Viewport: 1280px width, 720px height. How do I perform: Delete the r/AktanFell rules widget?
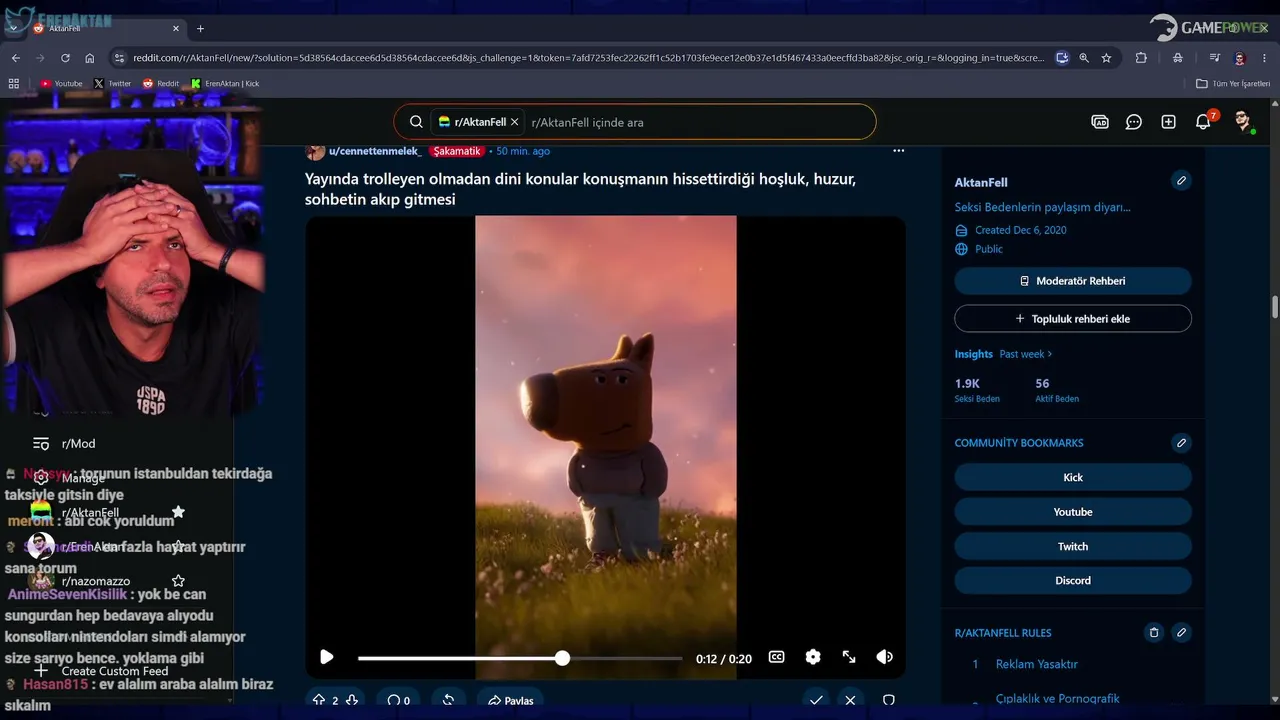(1154, 633)
